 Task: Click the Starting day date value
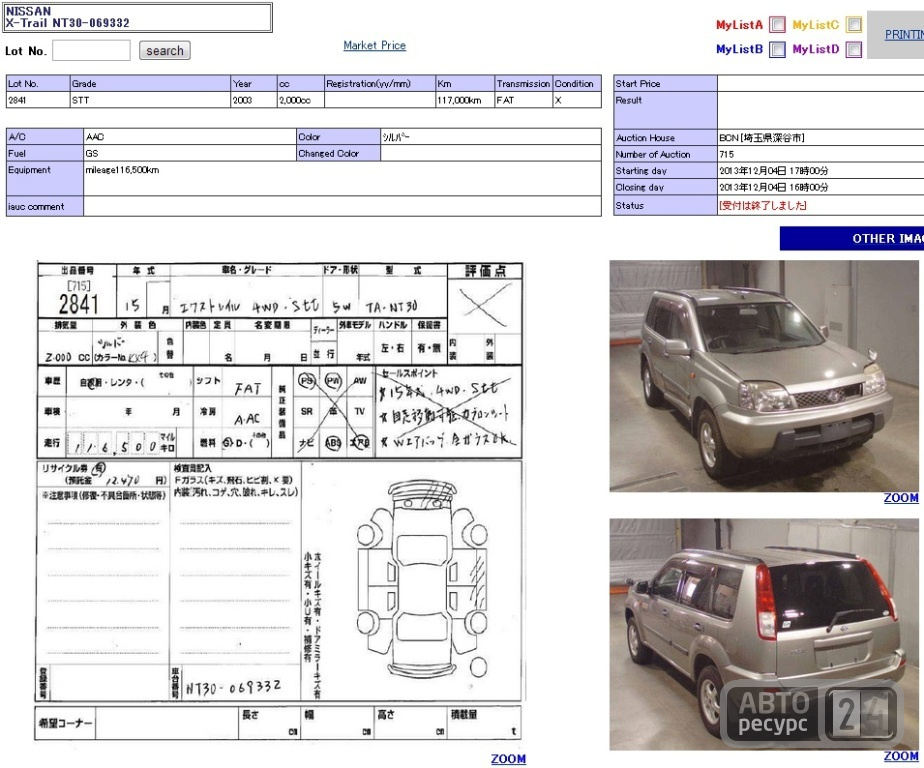click(774, 171)
